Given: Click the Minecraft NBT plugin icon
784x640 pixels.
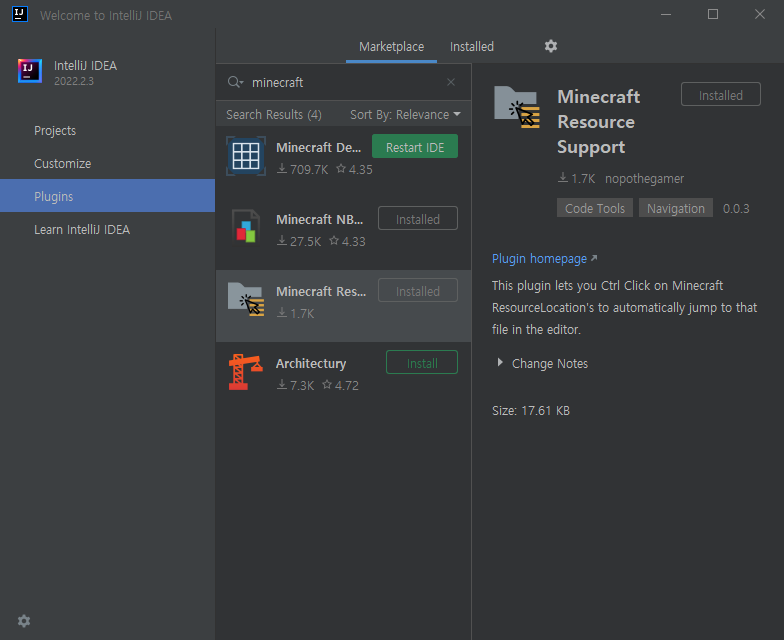Looking at the screenshot, I should click(246, 227).
